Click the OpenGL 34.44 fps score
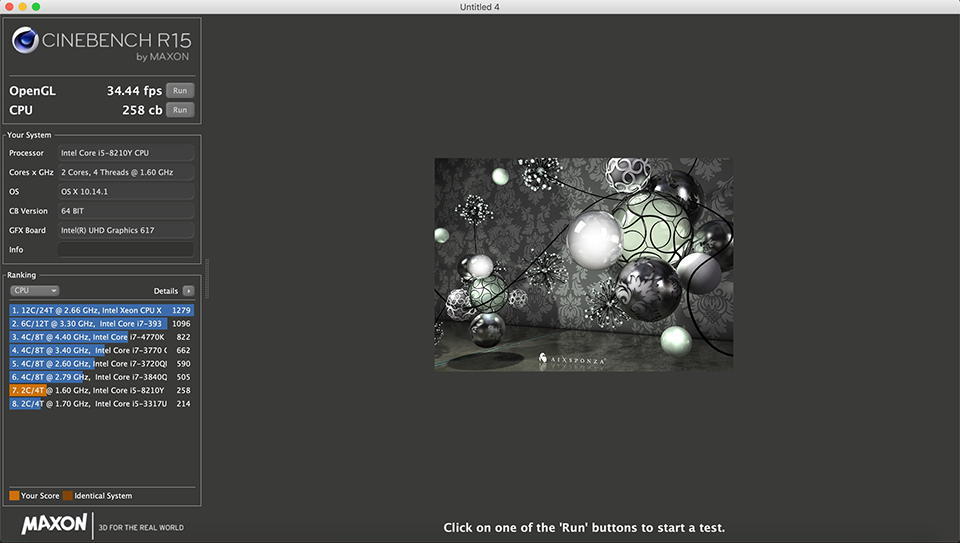The image size is (960, 543). pyautogui.click(x=134, y=91)
